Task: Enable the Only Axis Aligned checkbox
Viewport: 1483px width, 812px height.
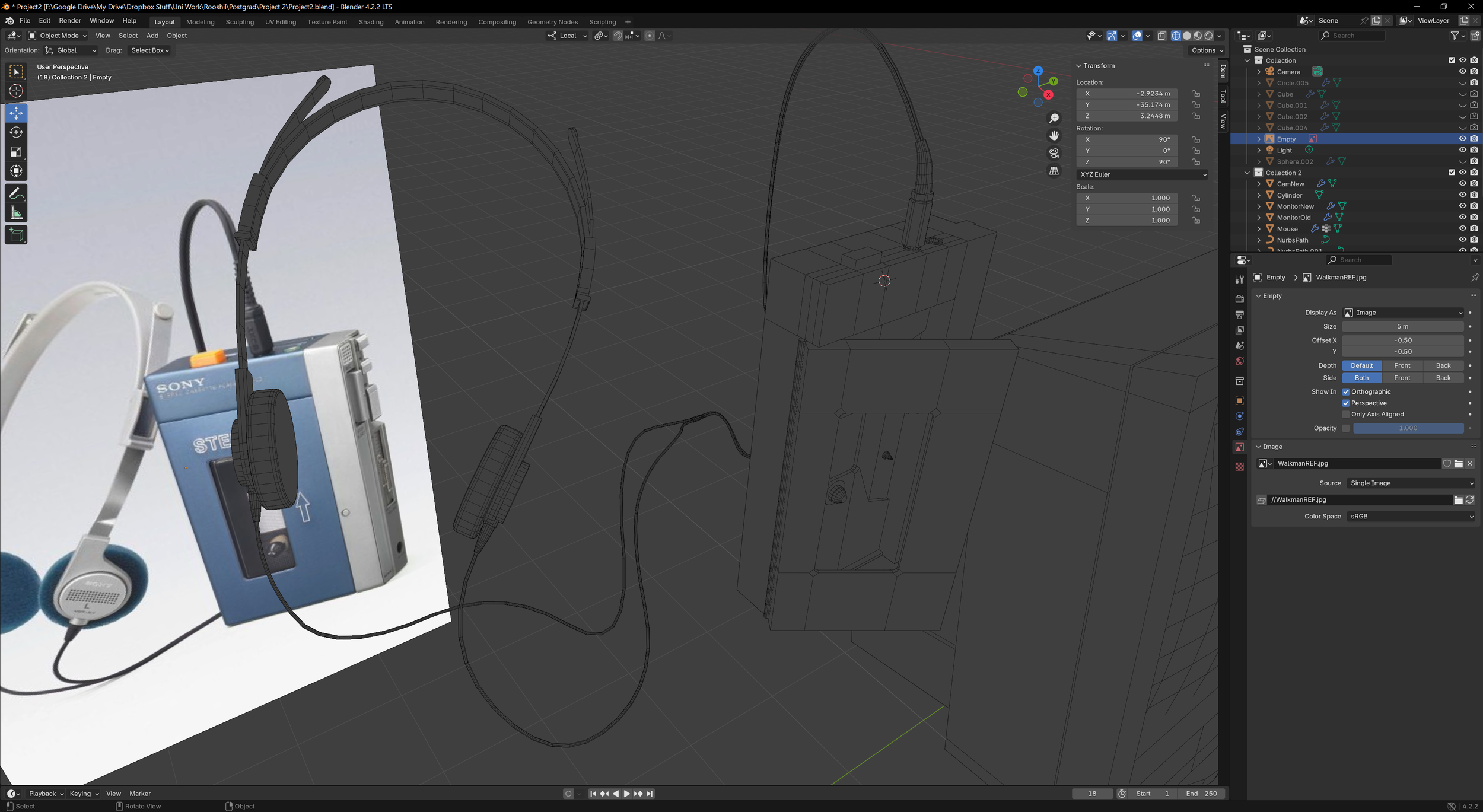Action: pos(1346,414)
